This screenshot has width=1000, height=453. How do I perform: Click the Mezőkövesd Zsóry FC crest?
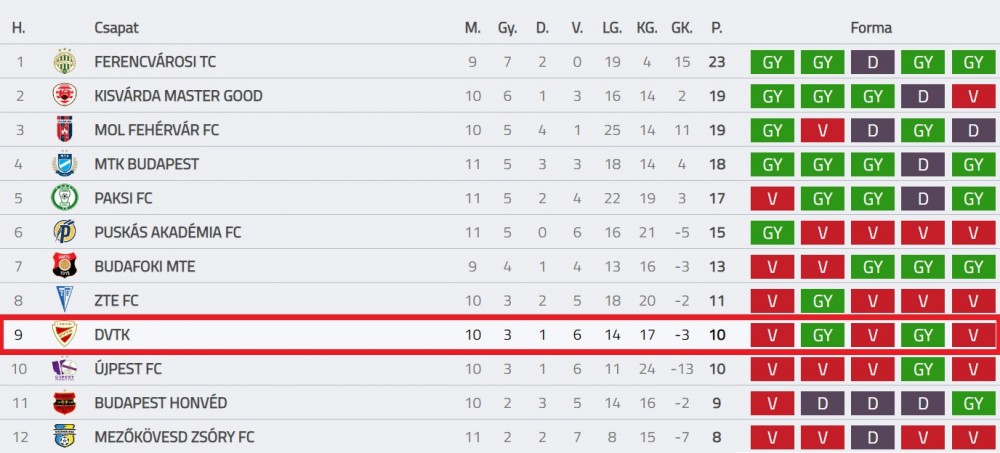[64, 436]
